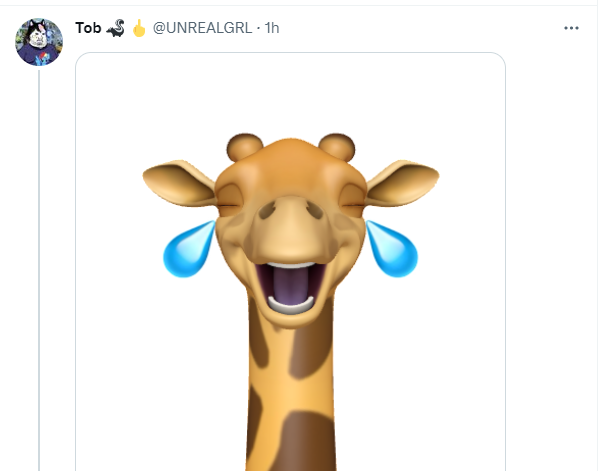The height and width of the screenshot is (471, 599).
Task: Click the giraffe's left ear
Action: pos(179,183)
